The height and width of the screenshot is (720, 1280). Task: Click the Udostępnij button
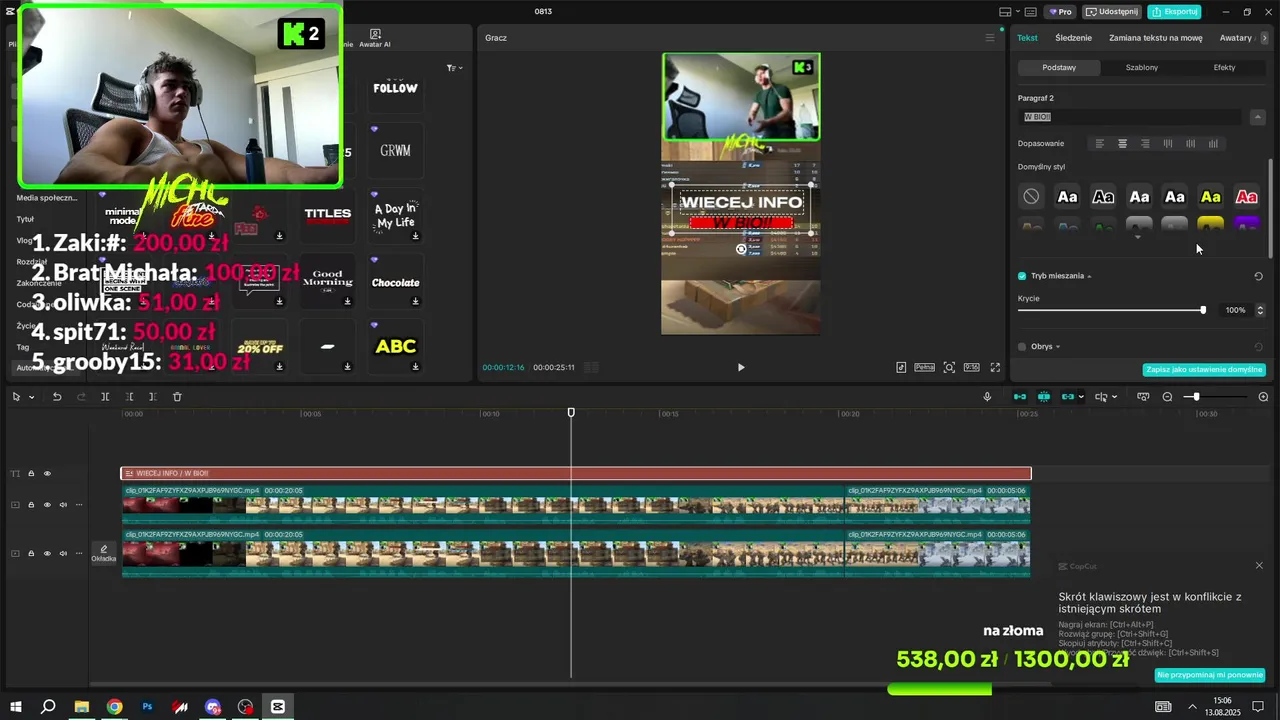[x=1112, y=12]
